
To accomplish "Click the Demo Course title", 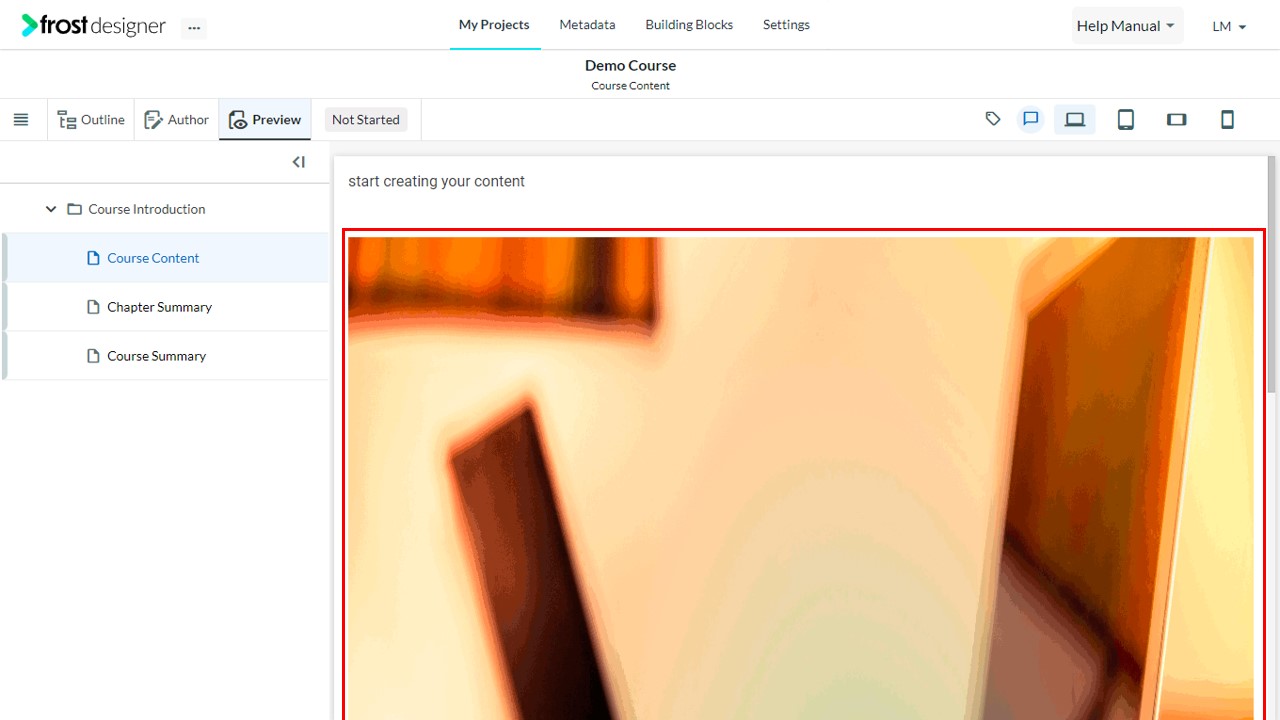I will point(631,65).
